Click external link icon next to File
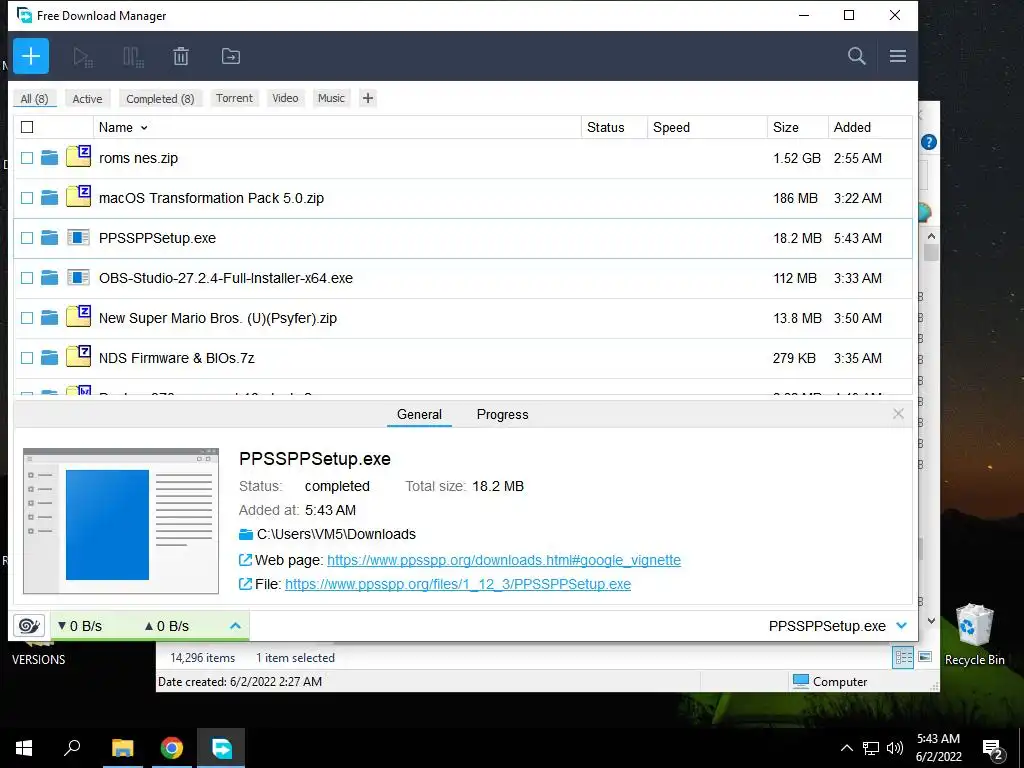 (x=246, y=584)
